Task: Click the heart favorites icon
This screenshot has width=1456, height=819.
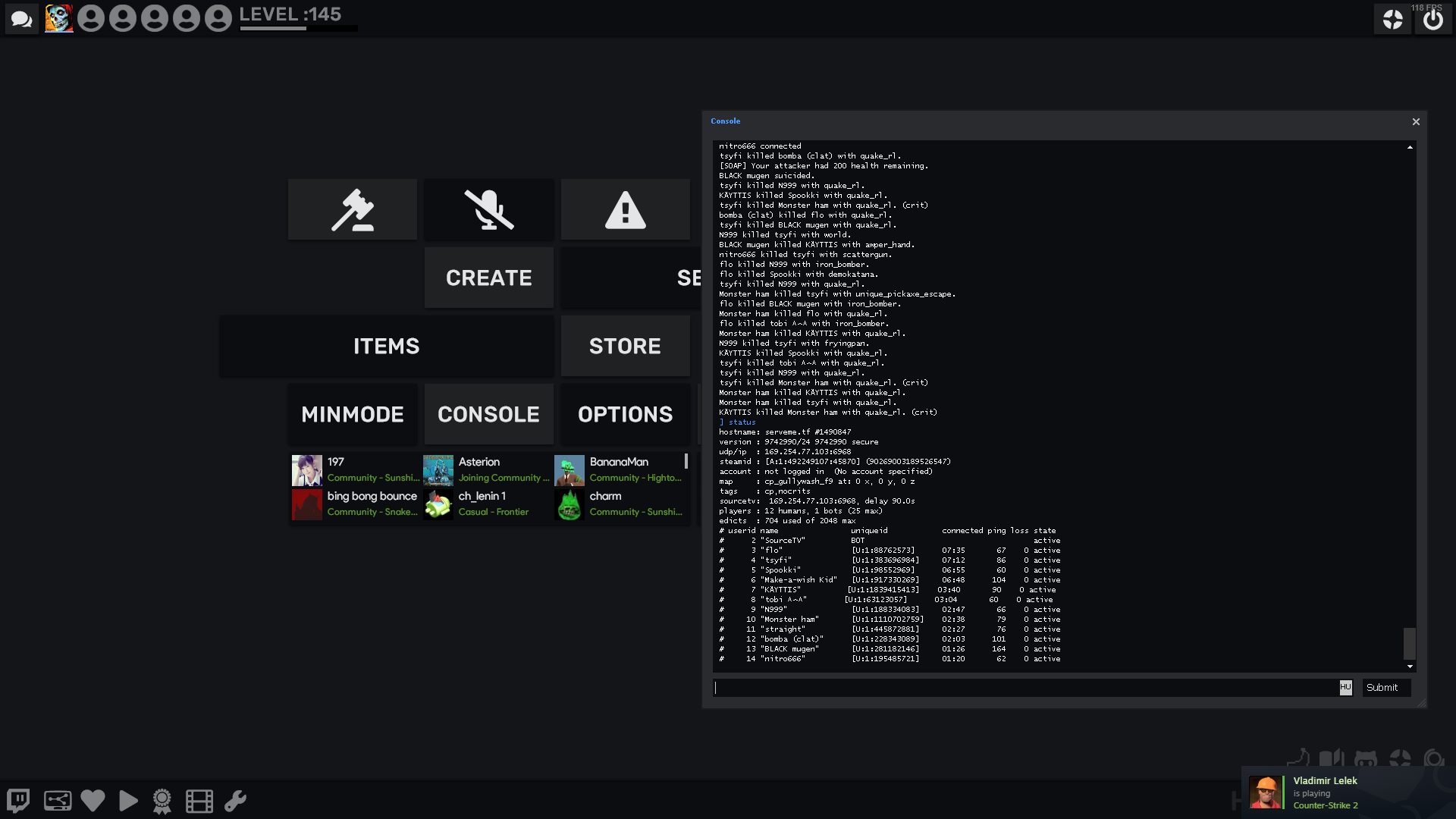Action: pyautogui.click(x=93, y=801)
